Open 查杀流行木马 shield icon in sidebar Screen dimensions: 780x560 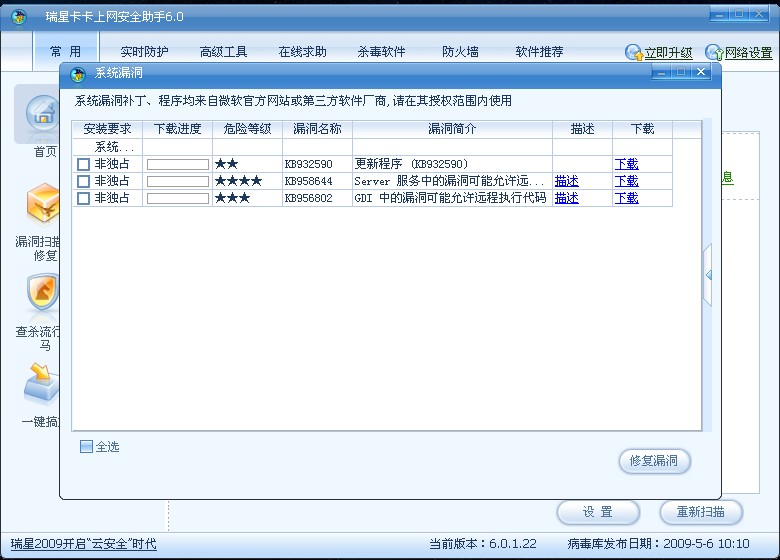[x=43, y=292]
